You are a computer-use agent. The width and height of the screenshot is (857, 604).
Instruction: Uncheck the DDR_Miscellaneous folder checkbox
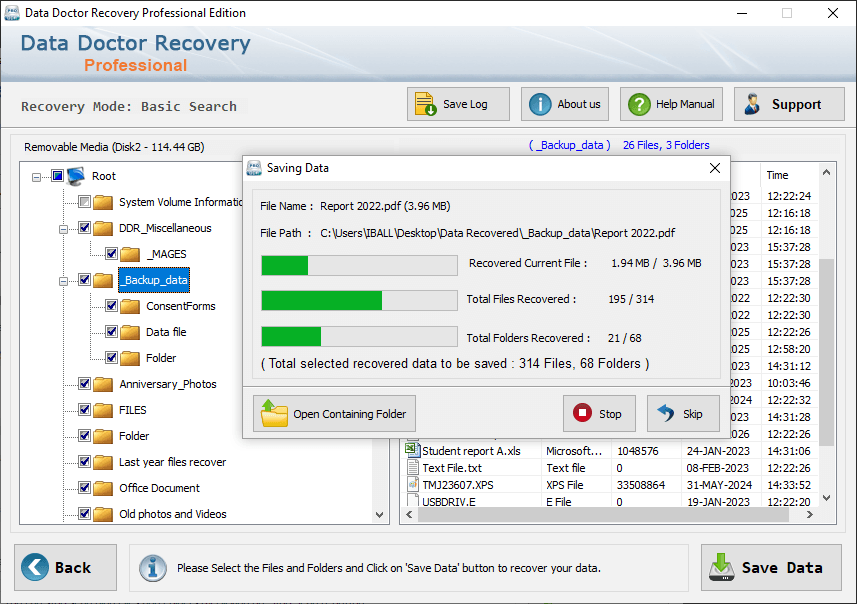pyautogui.click(x=84, y=227)
